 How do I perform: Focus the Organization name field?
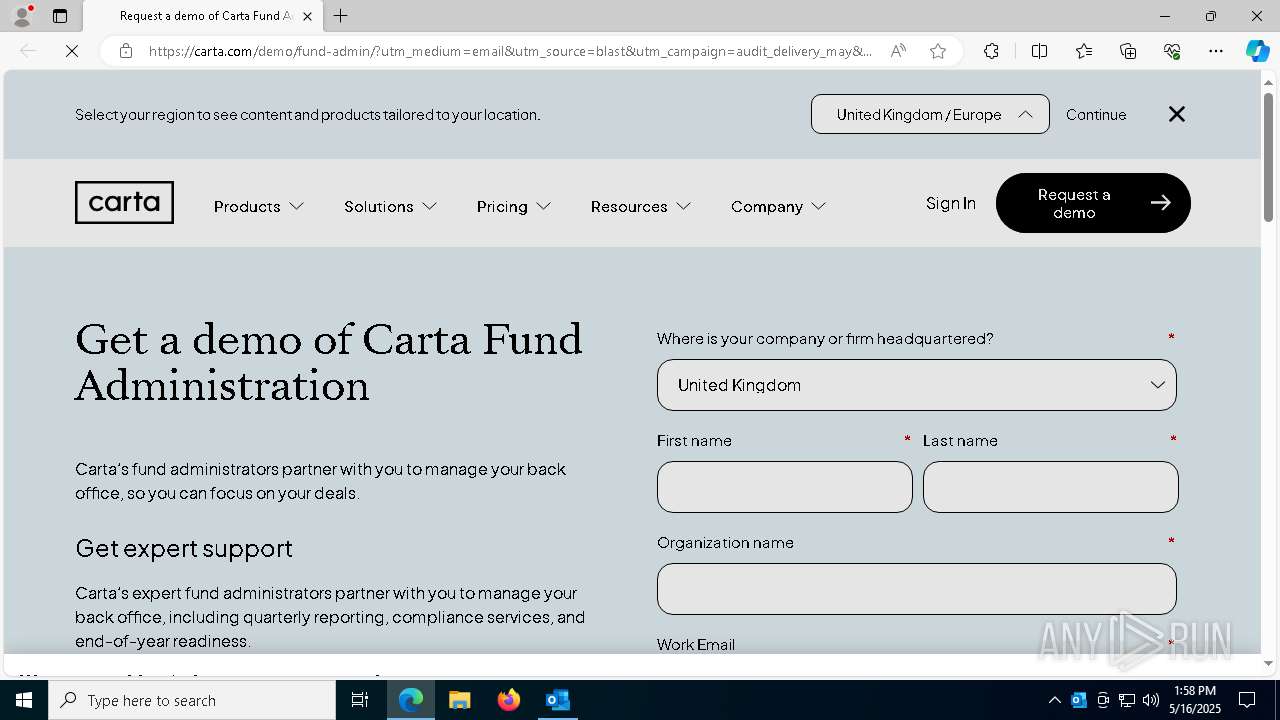tap(917, 589)
